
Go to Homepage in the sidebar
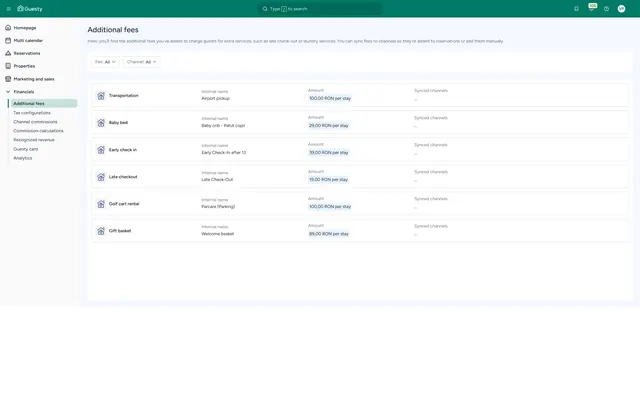(25, 28)
